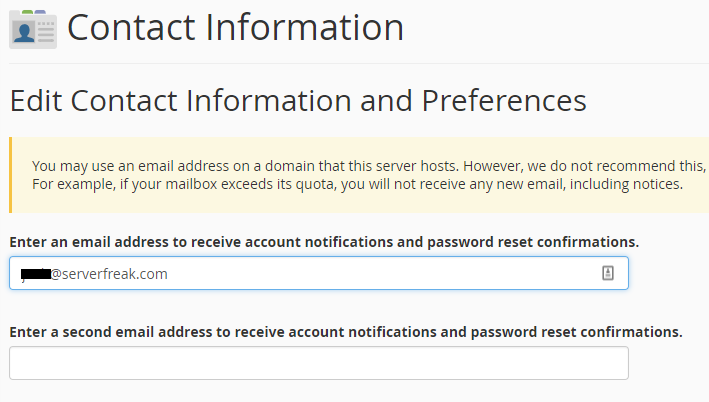Click the 'Contact Information' page title

235,28
